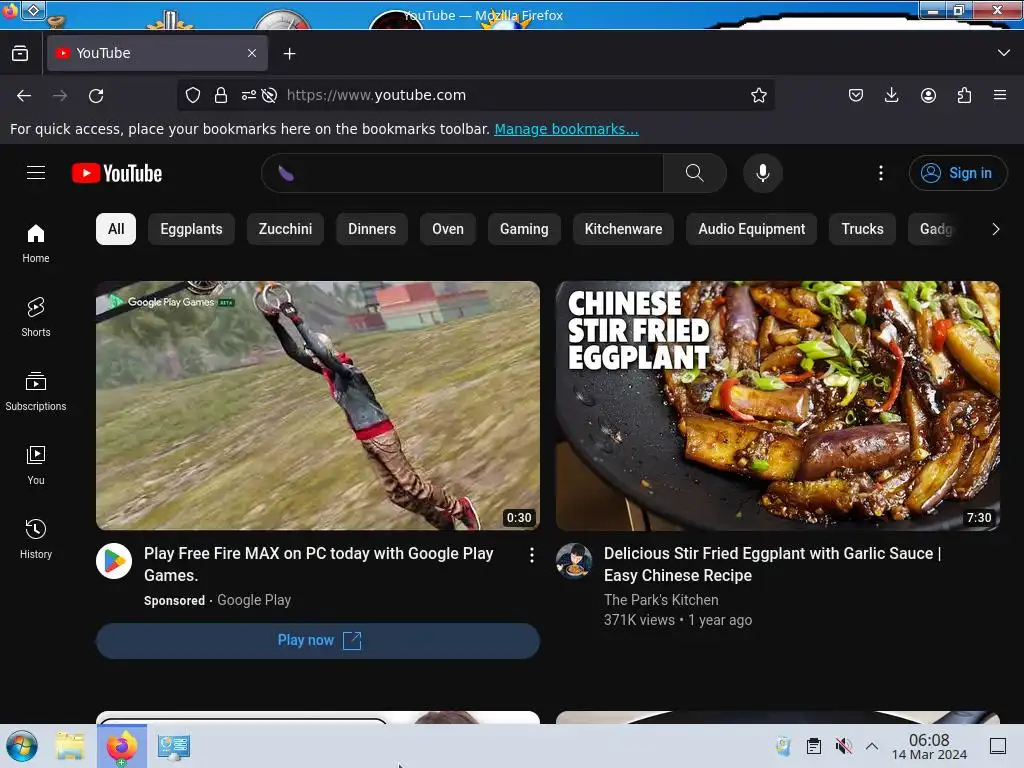Open Subscriptions in the sidebar
The height and width of the screenshot is (768, 1024).
pyautogui.click(x=36, y=391)
